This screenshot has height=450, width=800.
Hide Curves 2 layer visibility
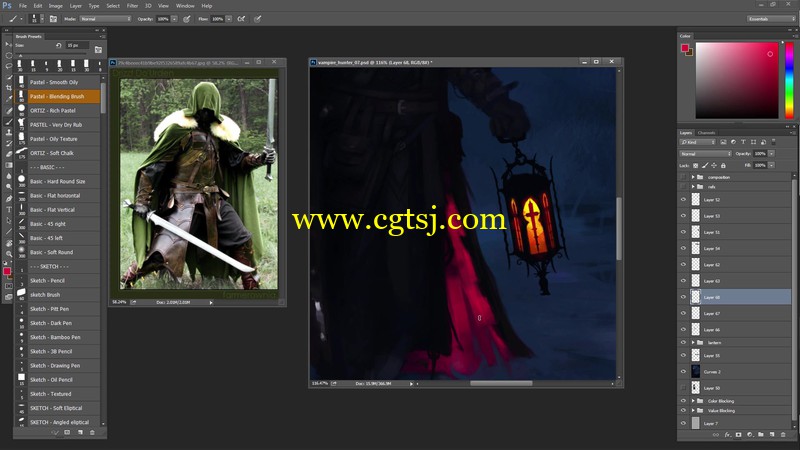coord(683,371)
